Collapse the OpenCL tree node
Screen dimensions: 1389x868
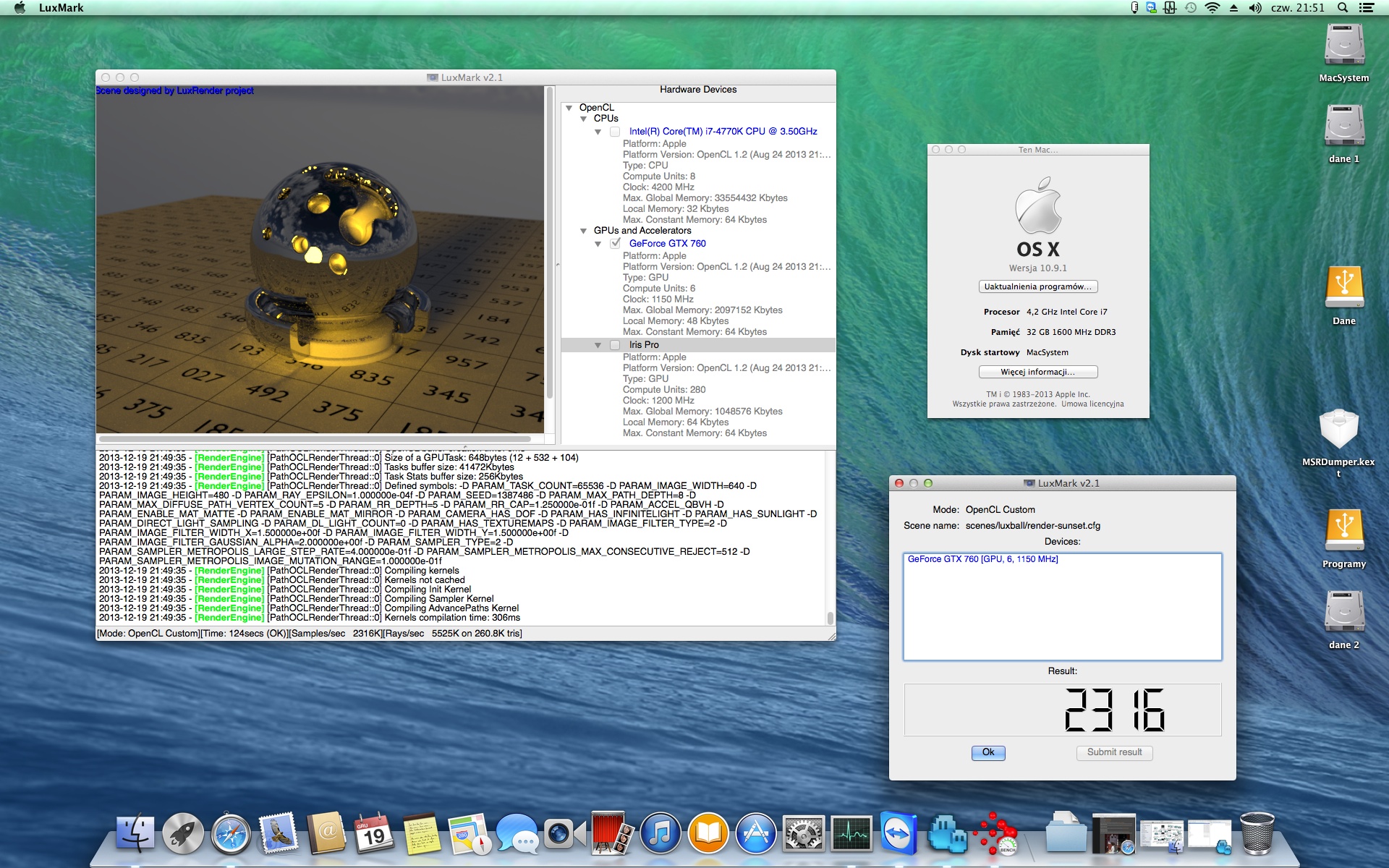(569, 108)
